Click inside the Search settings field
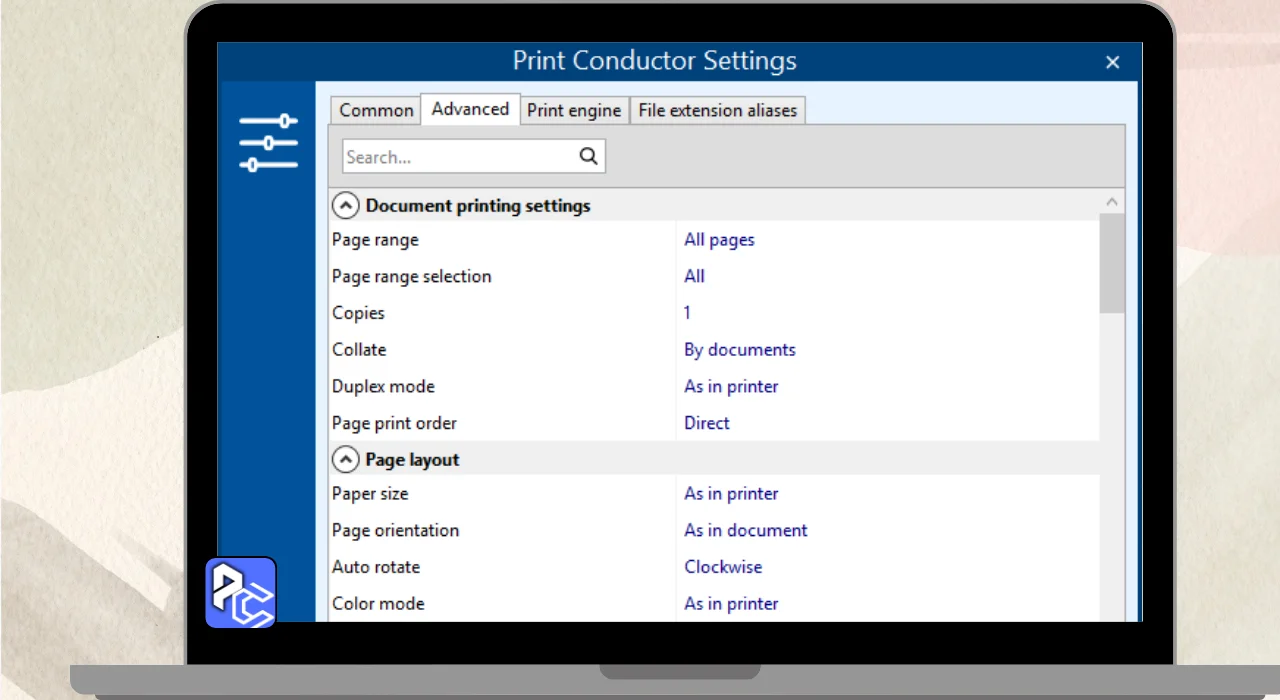 [x=458, y=157]
